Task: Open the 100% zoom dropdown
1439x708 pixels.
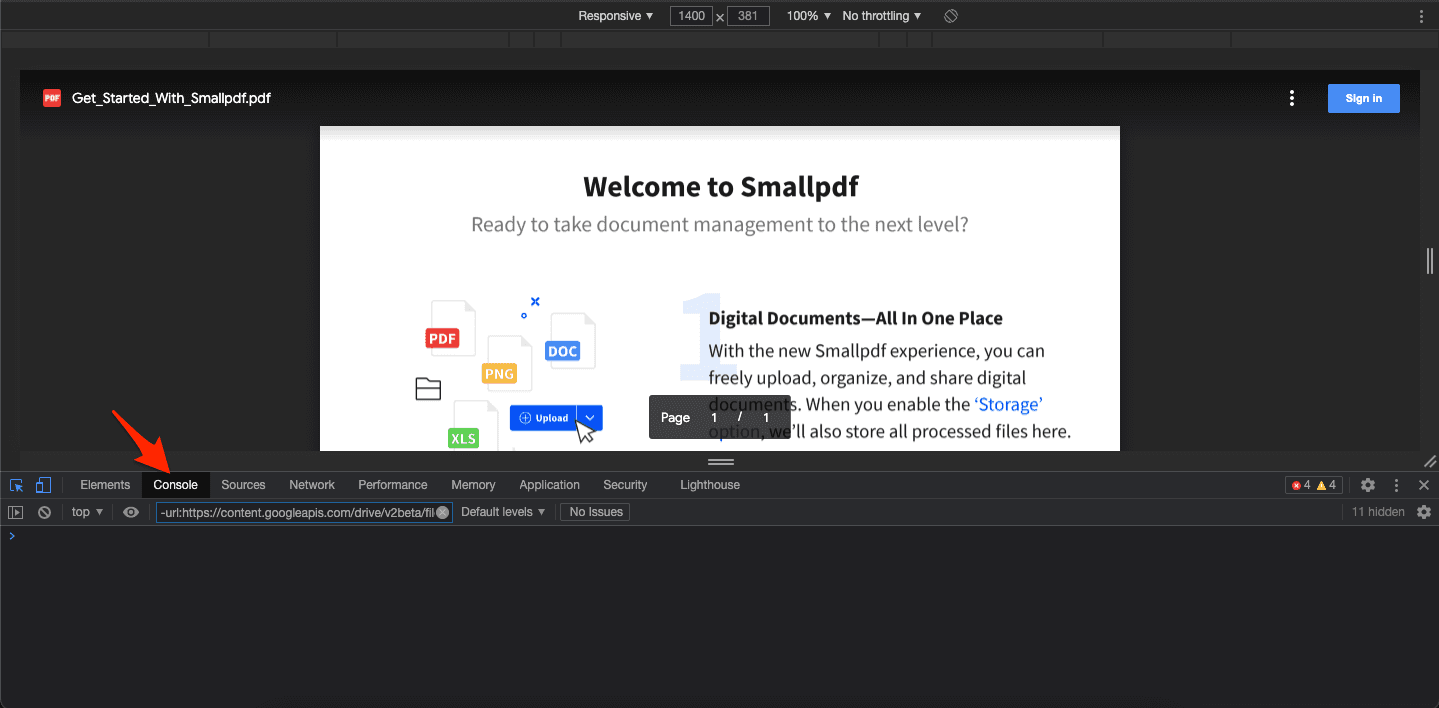Action: pyautogui.click(x=808, y=16)
